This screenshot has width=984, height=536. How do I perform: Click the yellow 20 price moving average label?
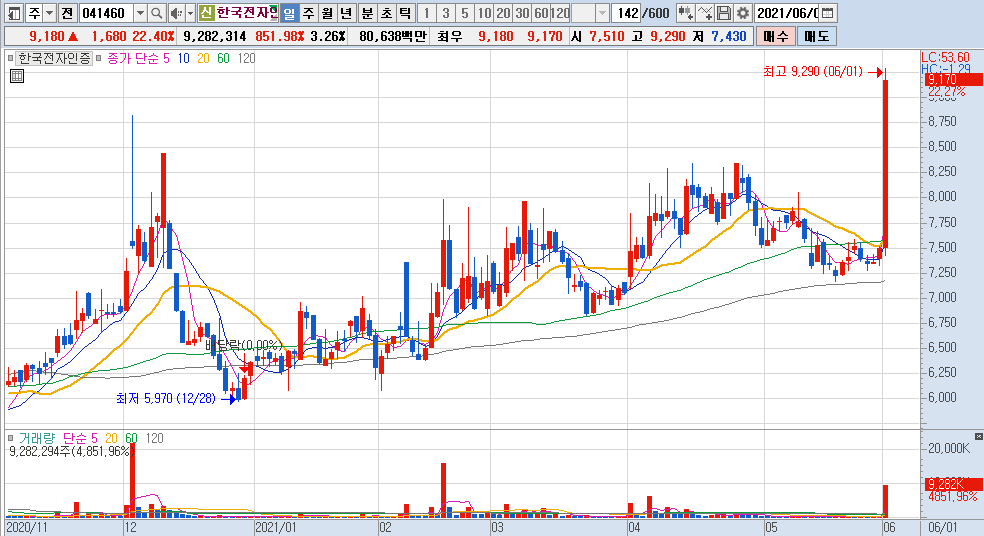[203, 58]
